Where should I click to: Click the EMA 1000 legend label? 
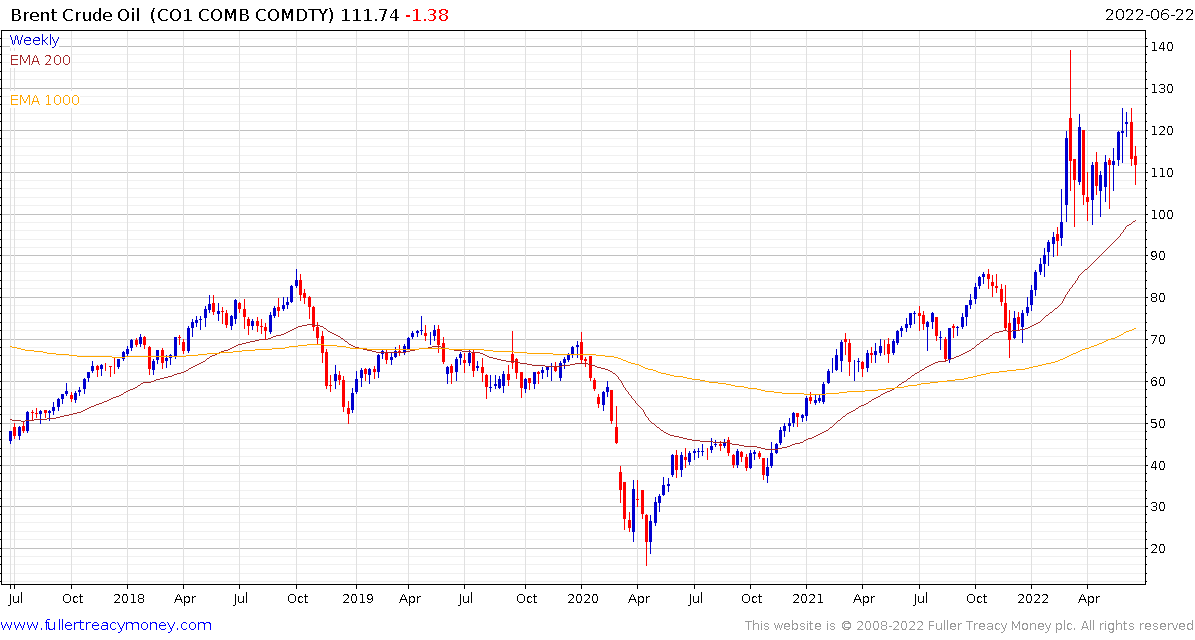click(x=44, y=100)
